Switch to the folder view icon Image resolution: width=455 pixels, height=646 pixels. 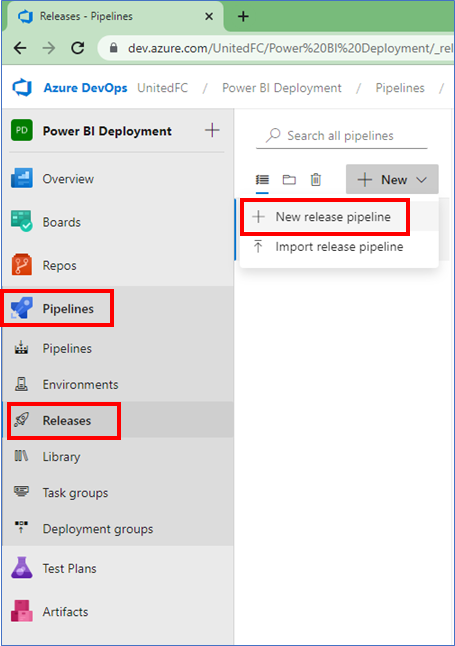click(289, 179)
